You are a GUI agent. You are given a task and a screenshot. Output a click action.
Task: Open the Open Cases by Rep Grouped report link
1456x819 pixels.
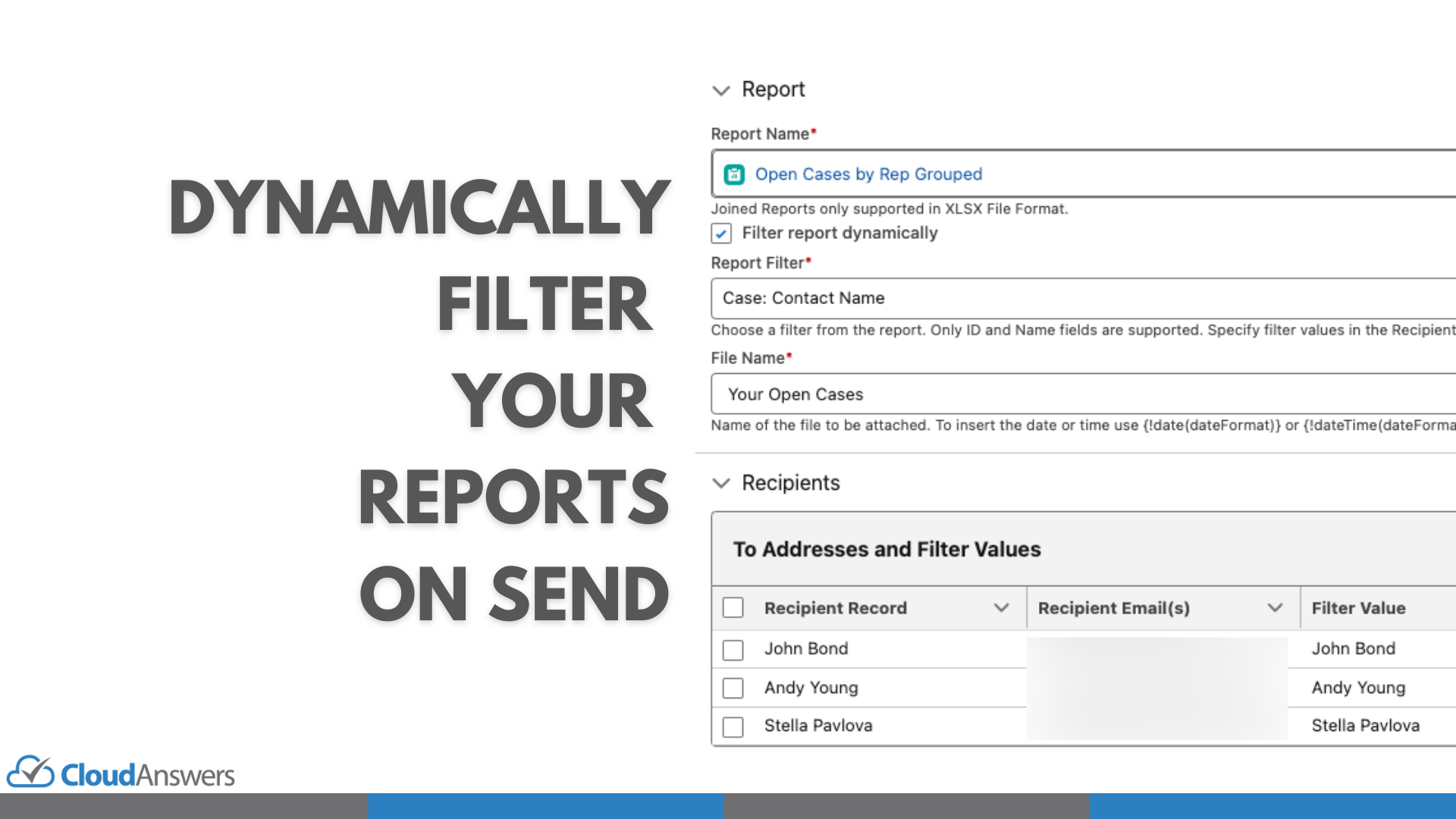point(868,174)
